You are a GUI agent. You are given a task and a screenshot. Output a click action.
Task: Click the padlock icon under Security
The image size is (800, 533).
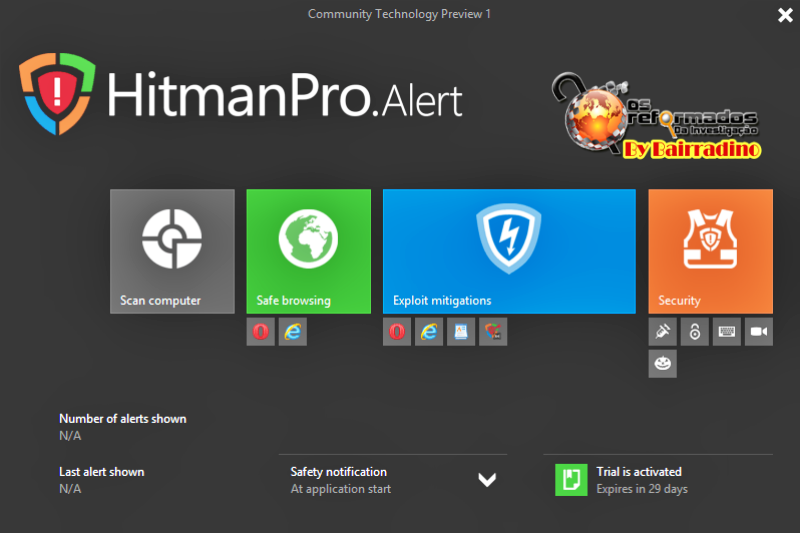694,332
